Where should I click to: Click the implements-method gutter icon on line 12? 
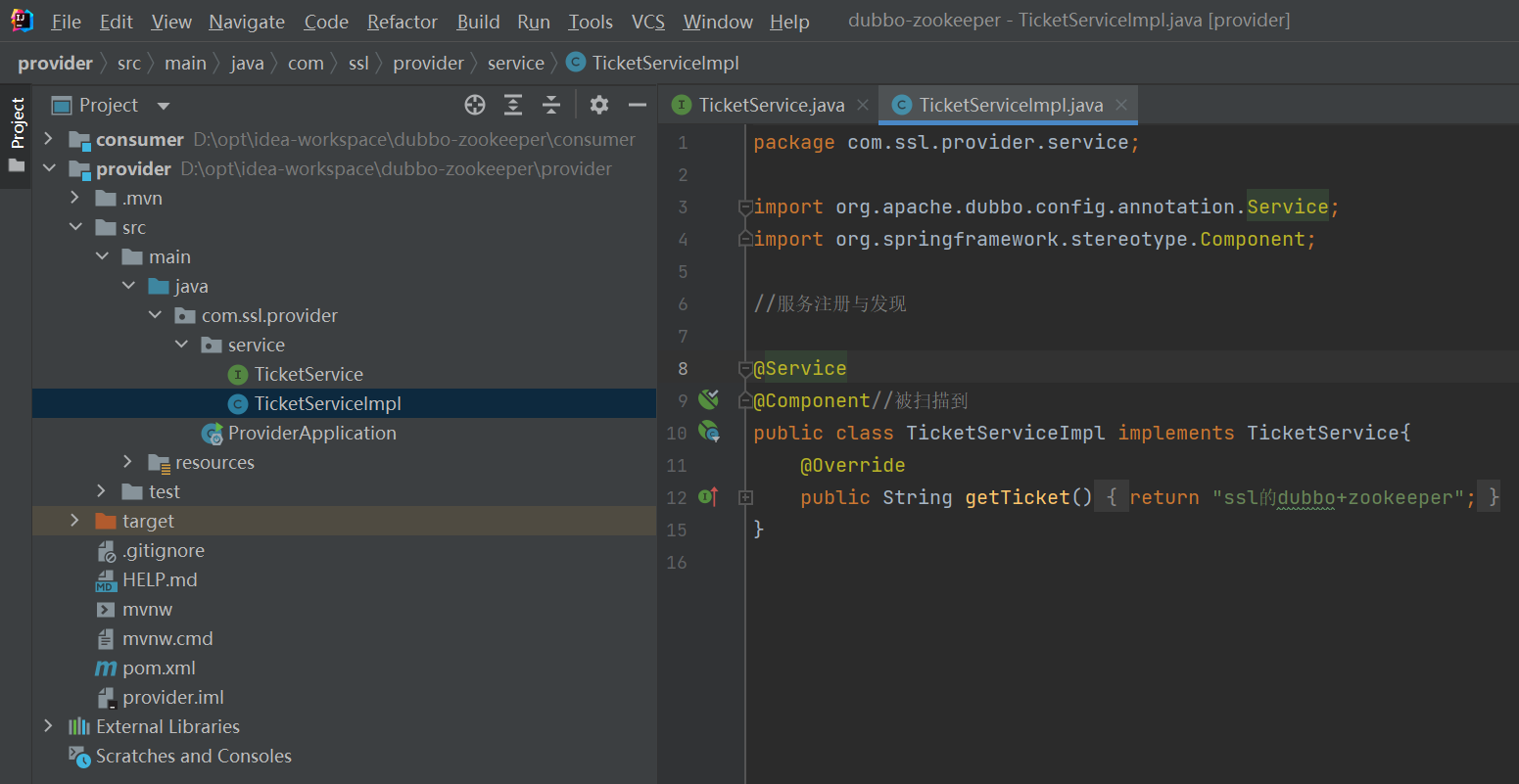(708, 497)
